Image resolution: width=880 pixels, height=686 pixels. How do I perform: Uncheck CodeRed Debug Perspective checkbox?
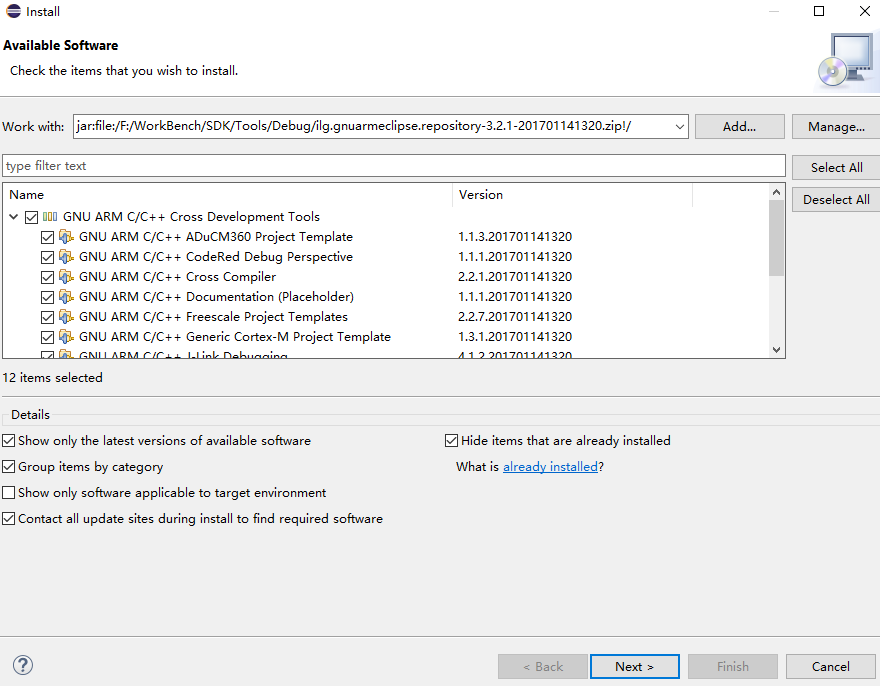(48, 258)
